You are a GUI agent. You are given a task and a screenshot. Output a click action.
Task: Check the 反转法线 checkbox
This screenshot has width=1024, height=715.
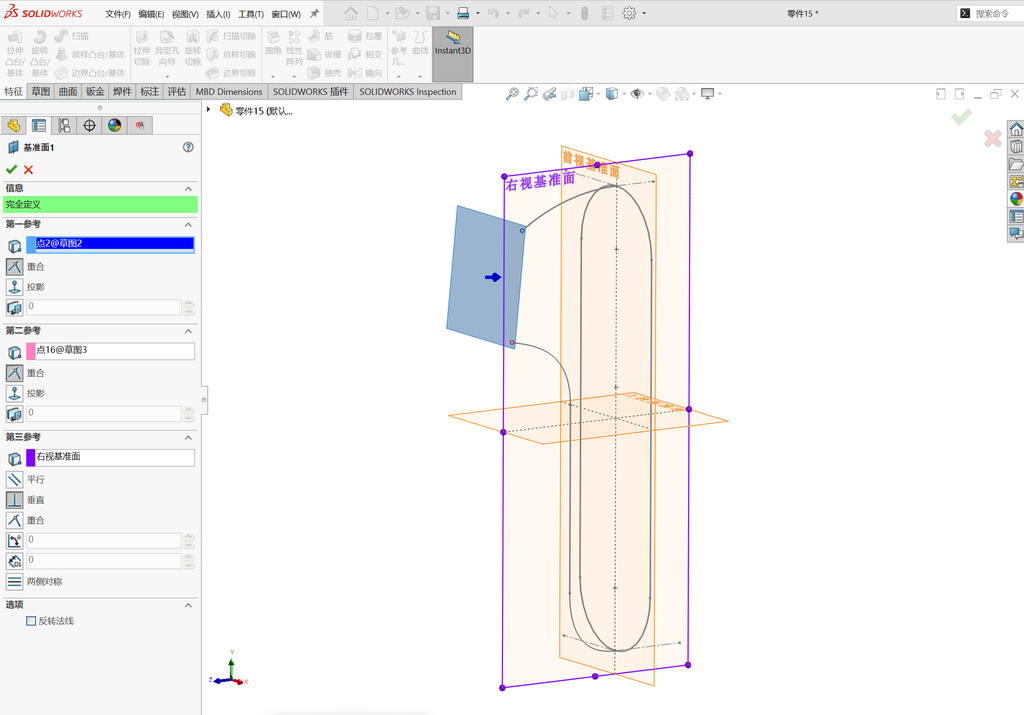coord(31,621)
